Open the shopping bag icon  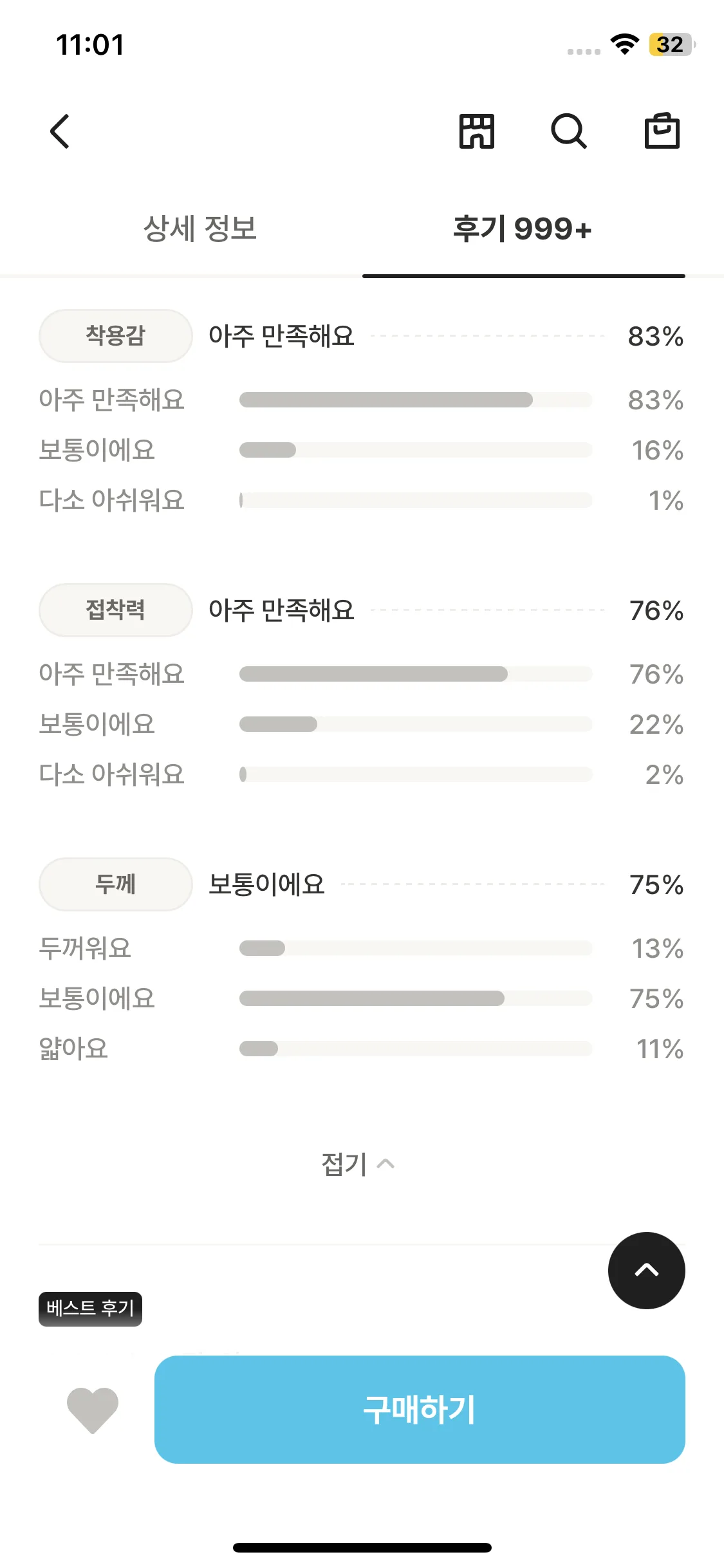tap(662, 131)
